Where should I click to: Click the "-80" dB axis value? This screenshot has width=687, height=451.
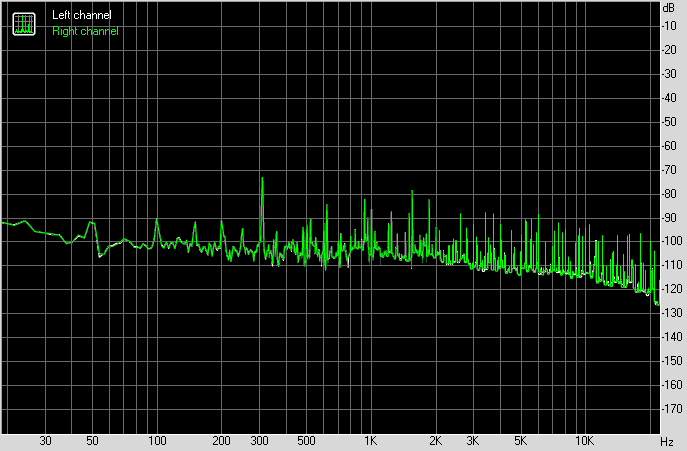point(669,194)
